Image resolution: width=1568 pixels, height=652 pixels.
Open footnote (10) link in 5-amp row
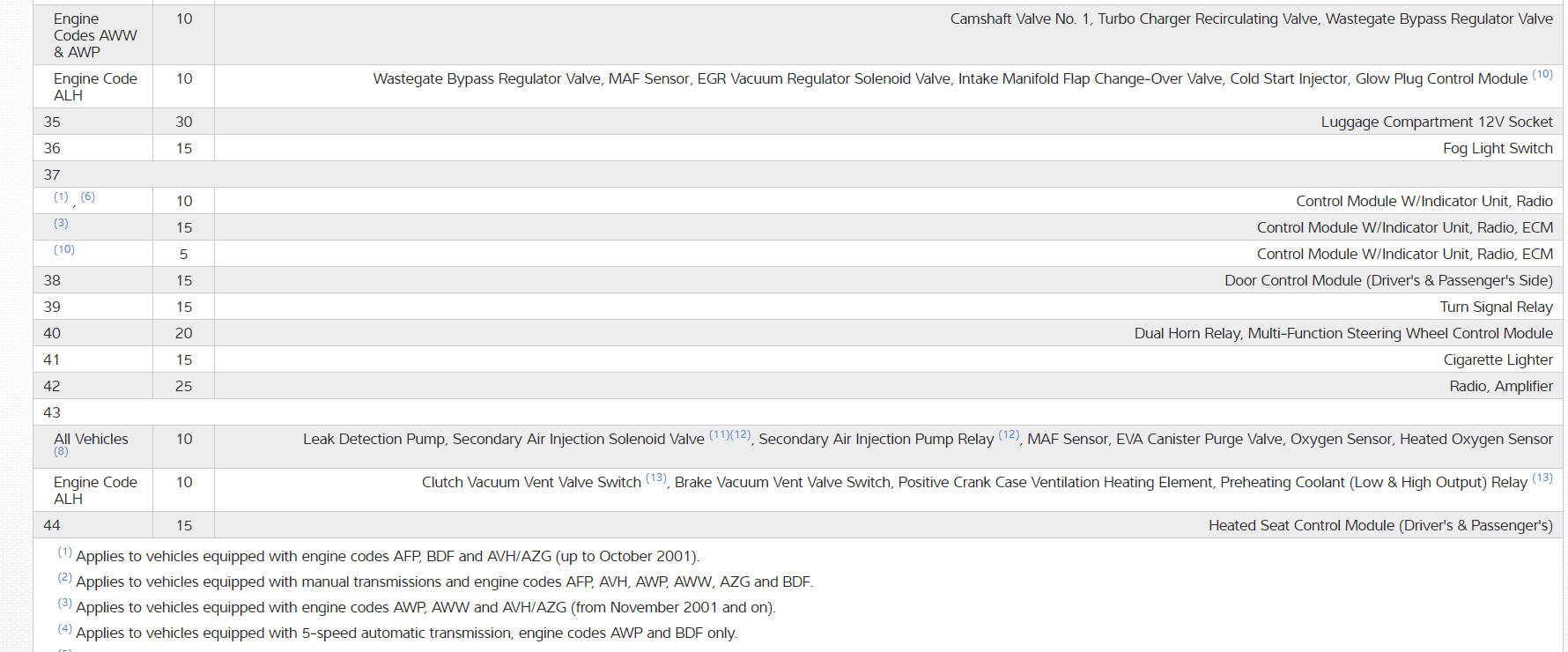click(64, 249)
